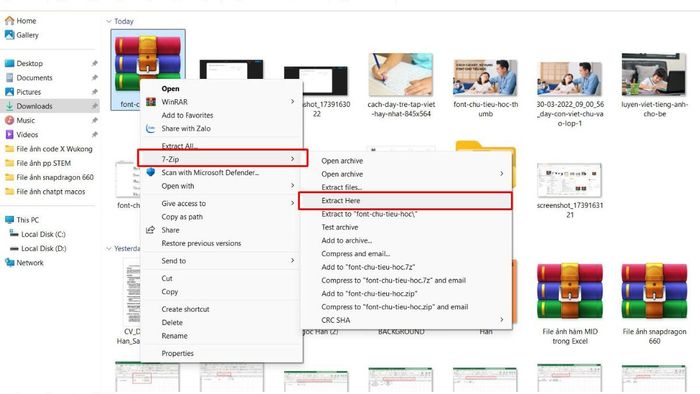Choose Open from the context menu

[170, 89]
